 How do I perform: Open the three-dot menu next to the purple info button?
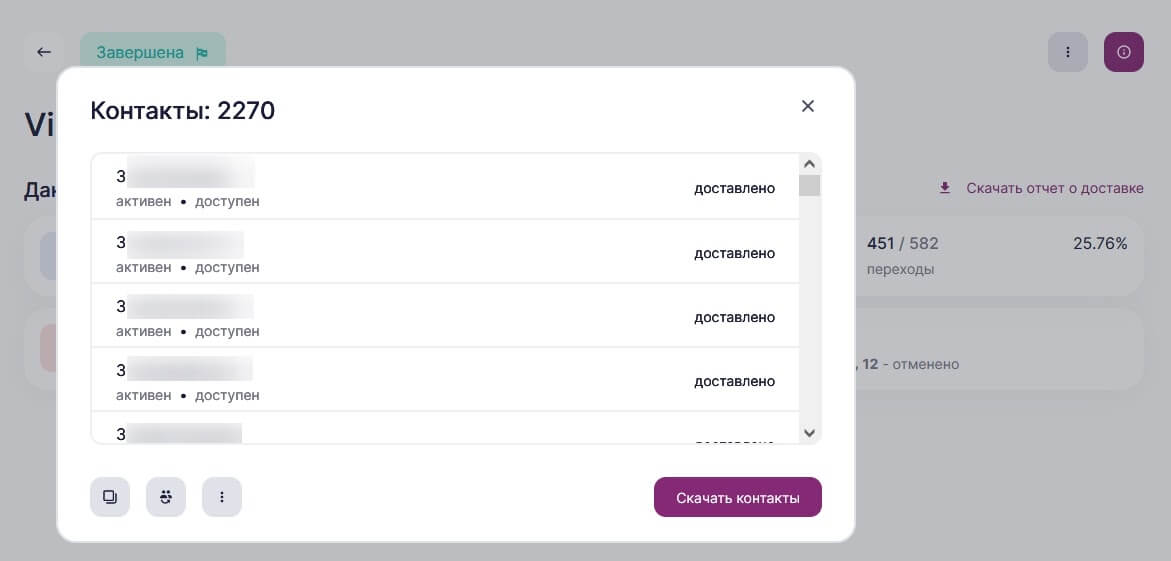pos(1068,52)
